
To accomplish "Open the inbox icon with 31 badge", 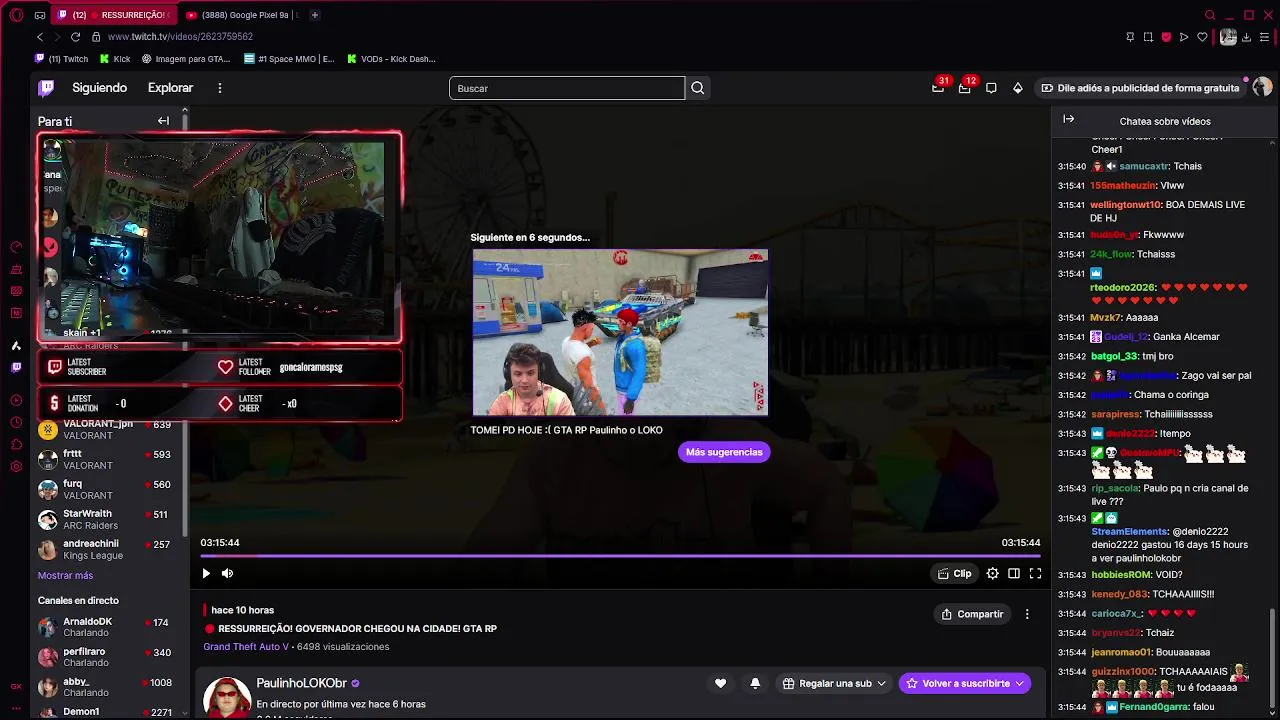I will (938, 88).
